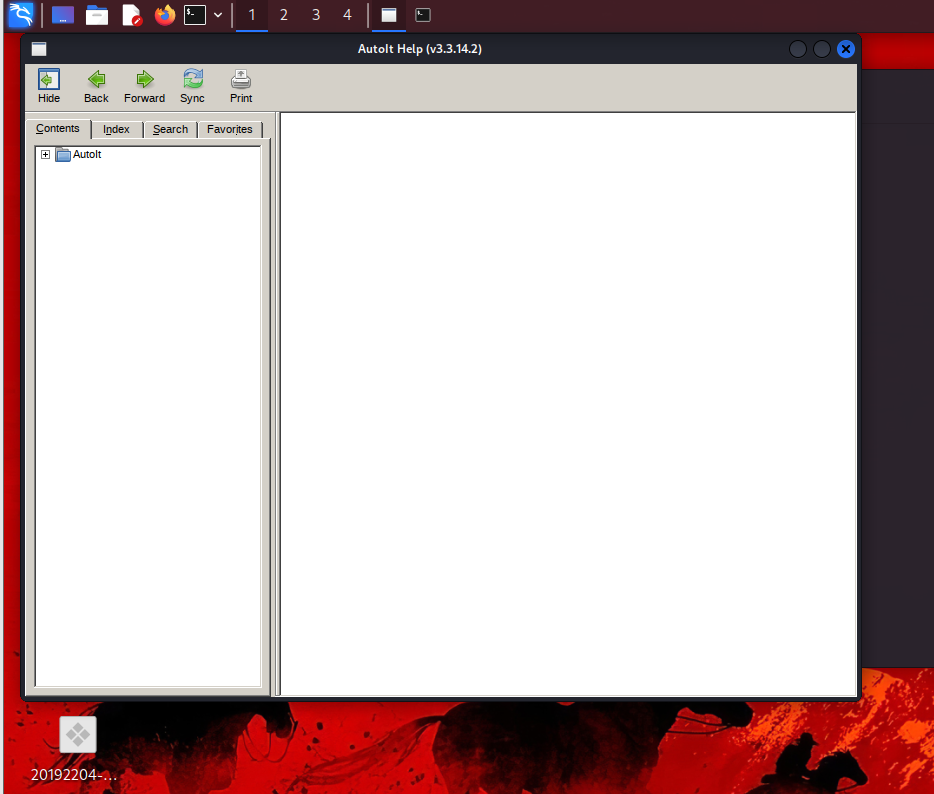Show desktop via the blue panel icon
Viewport: 934px width, 794px height.
[x=63, y=15]
